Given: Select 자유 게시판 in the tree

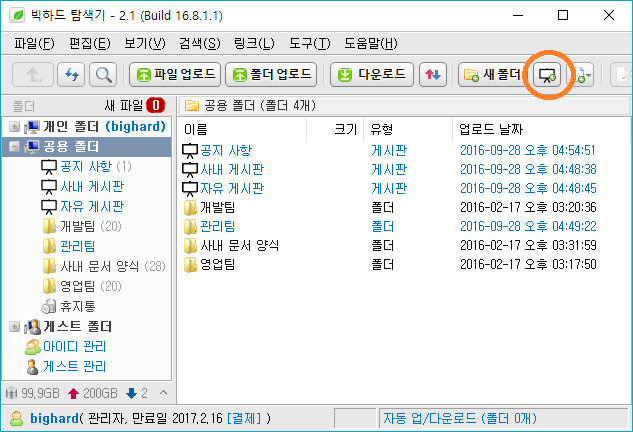Looking at the screenshot, I should pyautogui.click(x=92, y=206).
